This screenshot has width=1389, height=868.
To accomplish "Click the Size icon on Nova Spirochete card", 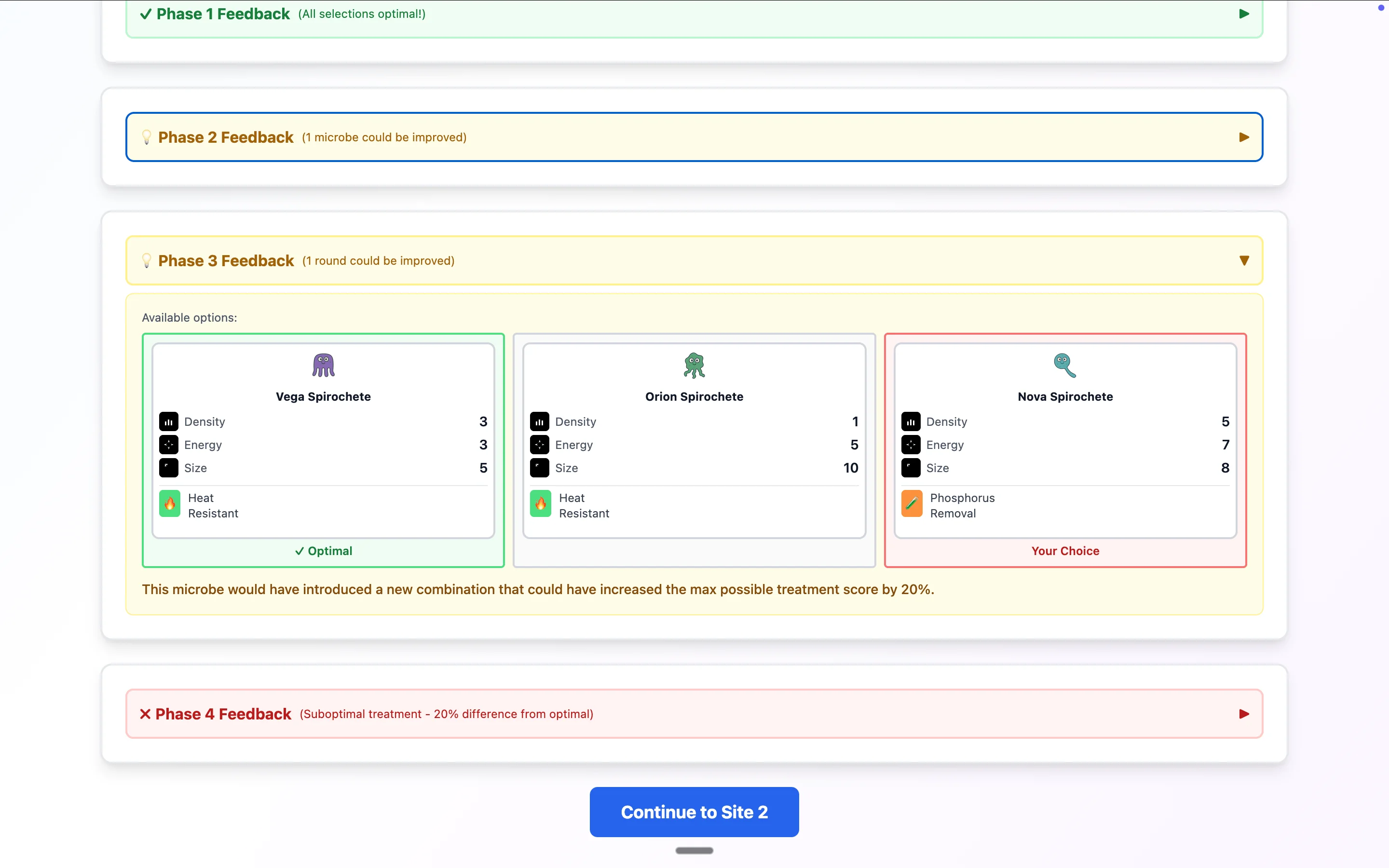I will click(910, 468).
